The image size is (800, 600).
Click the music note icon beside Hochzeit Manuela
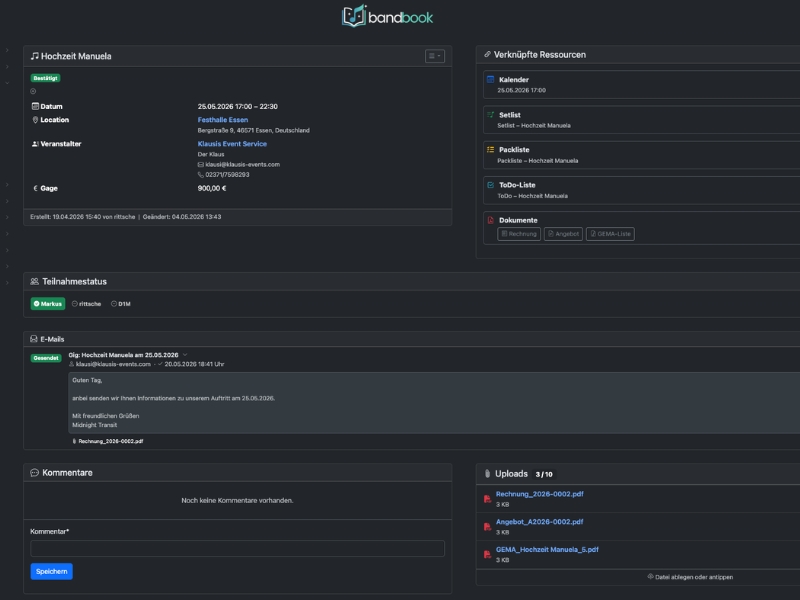click(x=34, y=56)
